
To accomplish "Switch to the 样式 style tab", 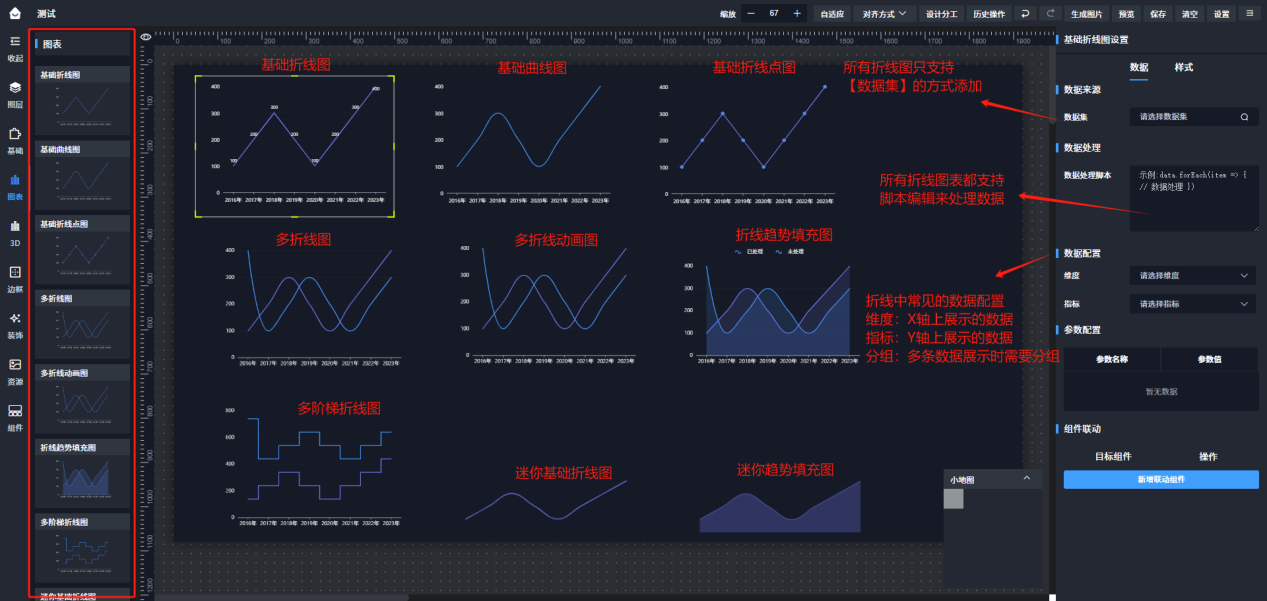I will 1183,67.
